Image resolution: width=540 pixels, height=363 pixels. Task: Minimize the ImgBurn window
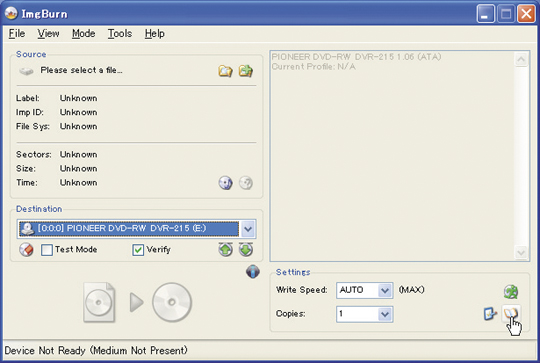click(x=485, y=14)
